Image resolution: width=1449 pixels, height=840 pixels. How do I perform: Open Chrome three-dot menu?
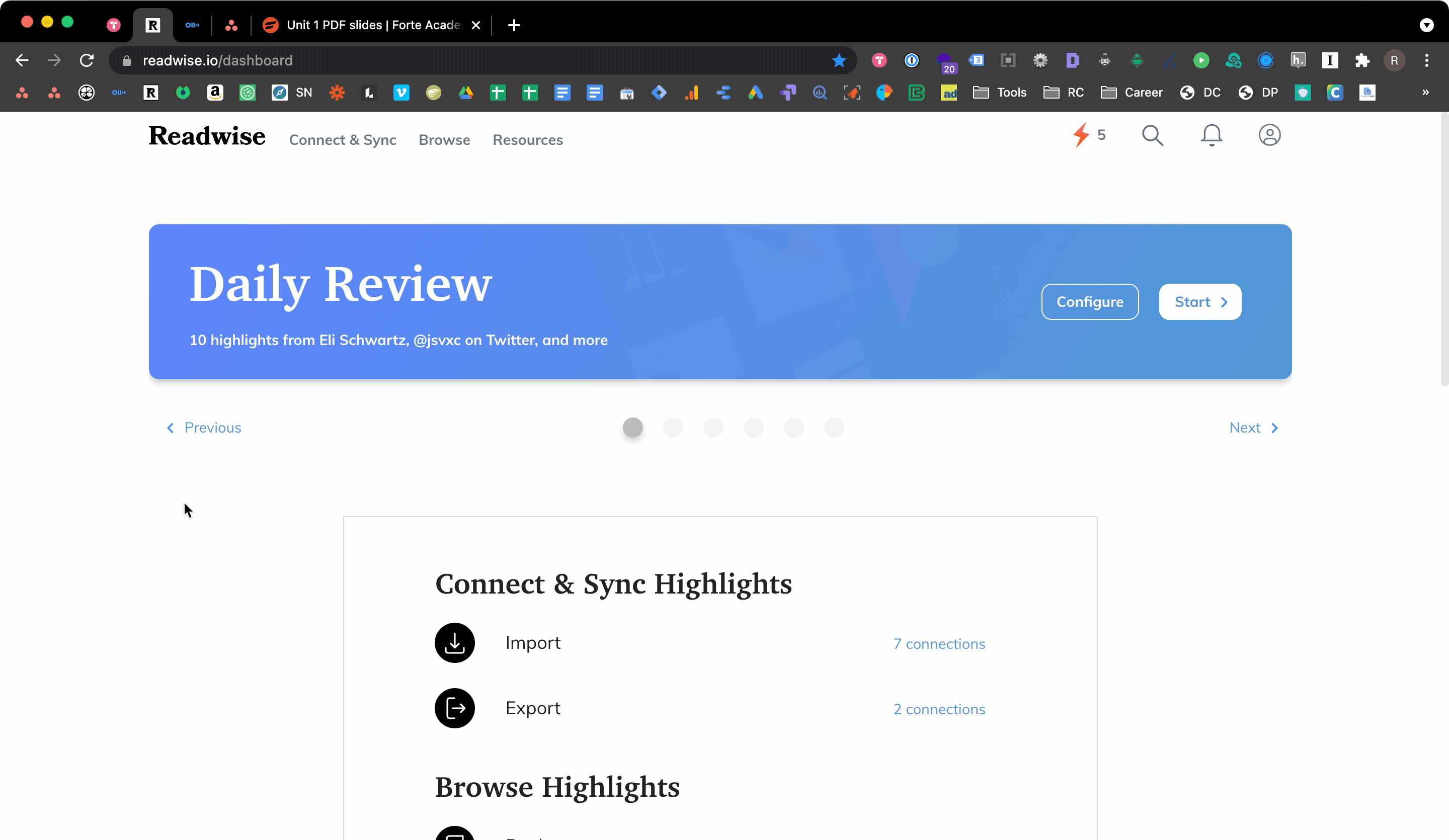pos(1426,60)
